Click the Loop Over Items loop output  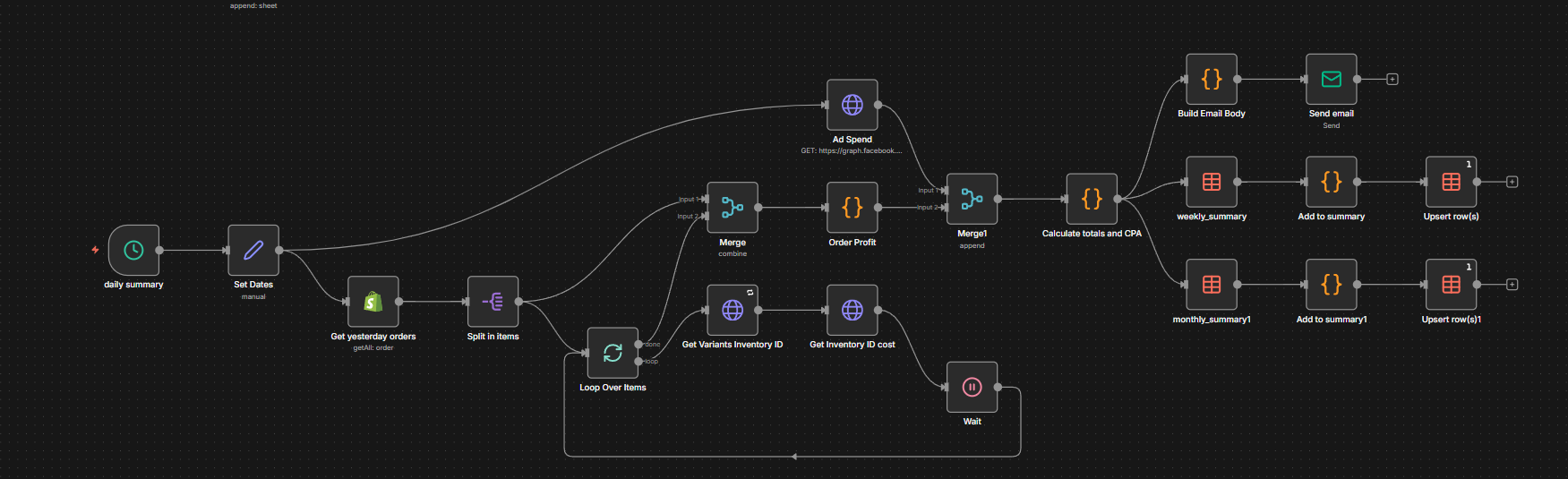[638, 361]
